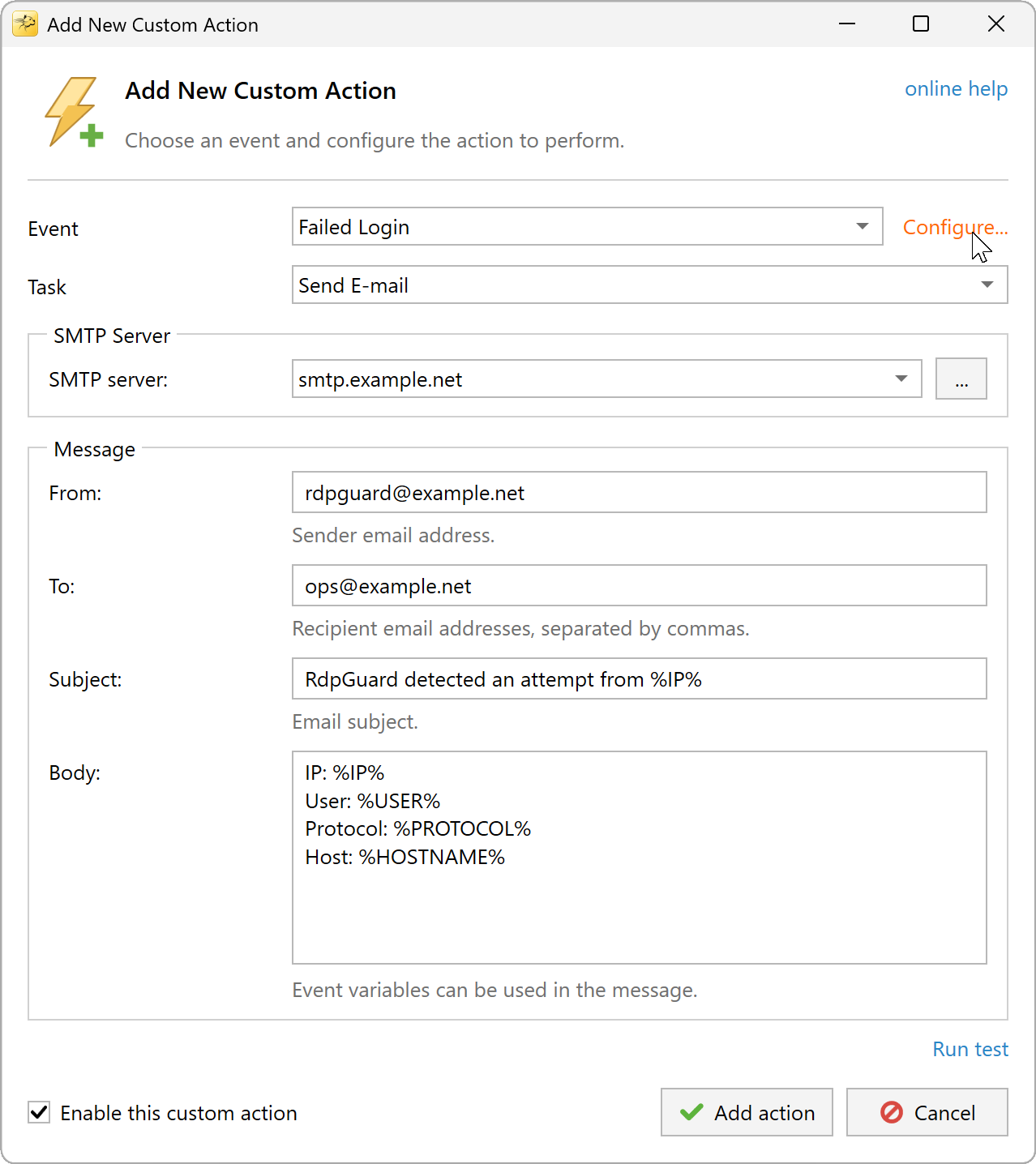Expand the SMTP server combo box
The width and height of the screenshot is (1036, 1164).
click(x=606, y=379)
